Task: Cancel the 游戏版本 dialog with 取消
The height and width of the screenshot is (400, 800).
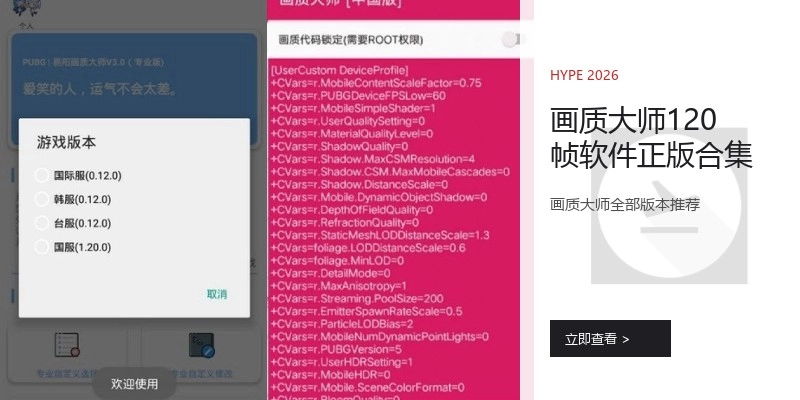Action: (x=217, y=294)
